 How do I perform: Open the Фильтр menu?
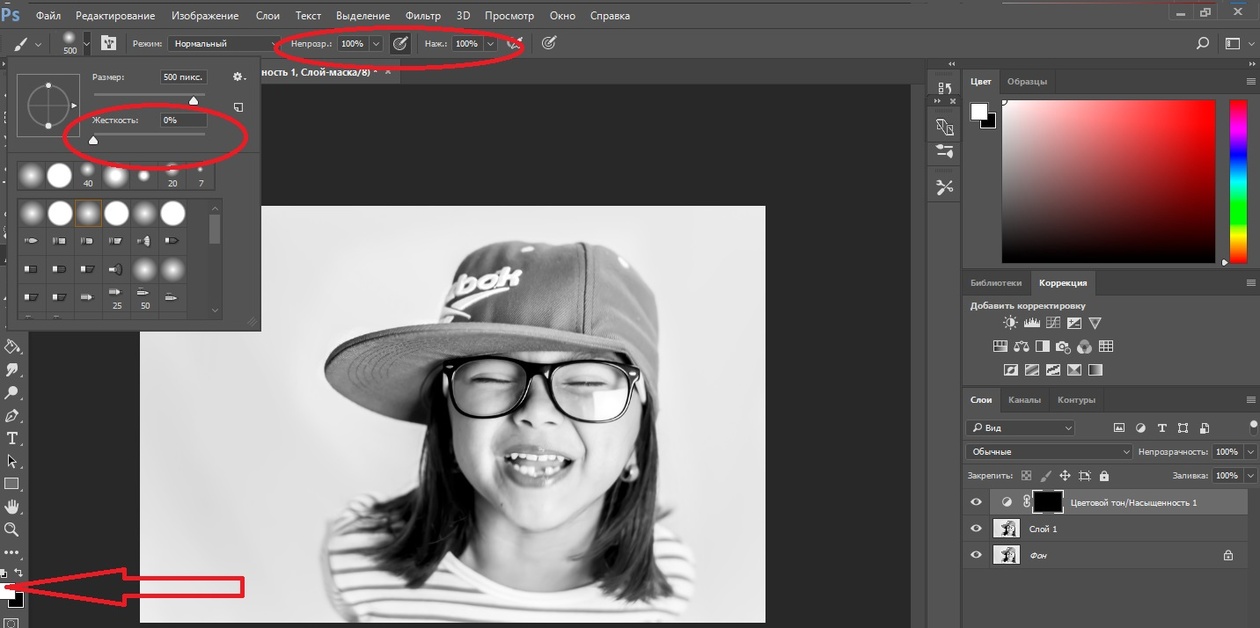[423, 16]
